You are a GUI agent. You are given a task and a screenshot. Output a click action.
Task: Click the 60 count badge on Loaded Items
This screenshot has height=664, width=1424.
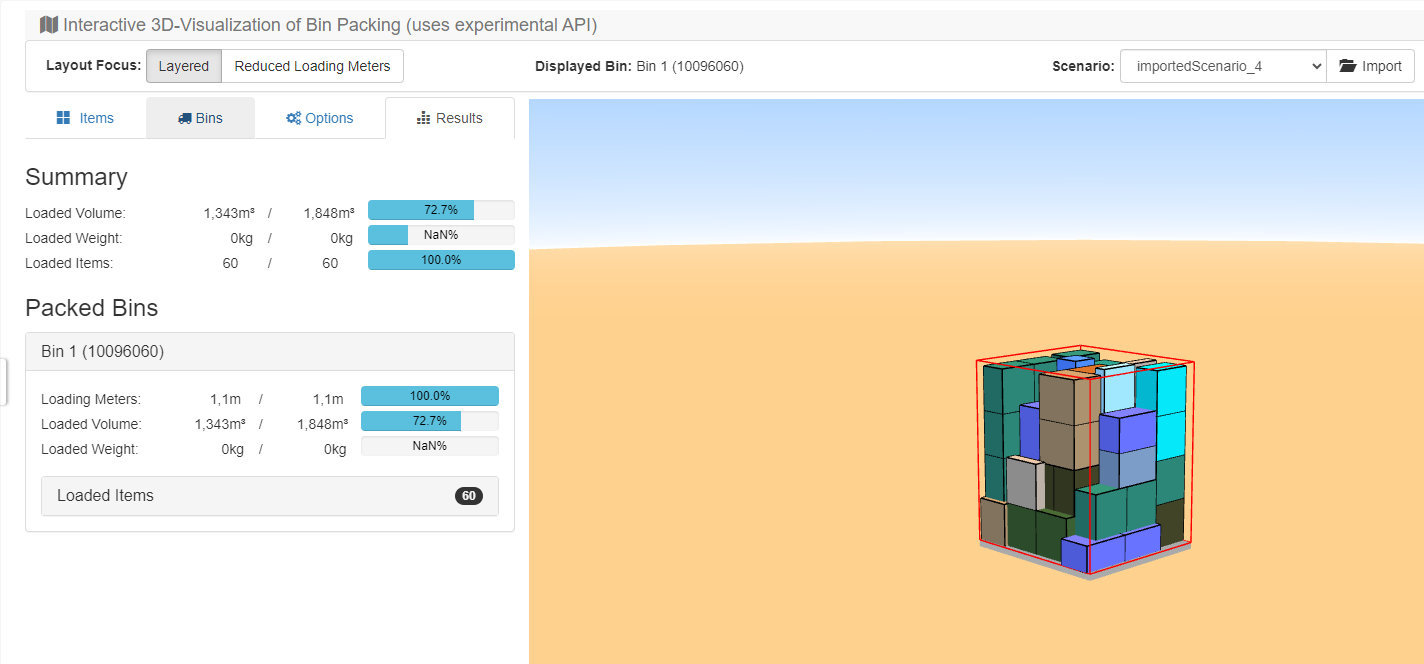click(468, 496)
